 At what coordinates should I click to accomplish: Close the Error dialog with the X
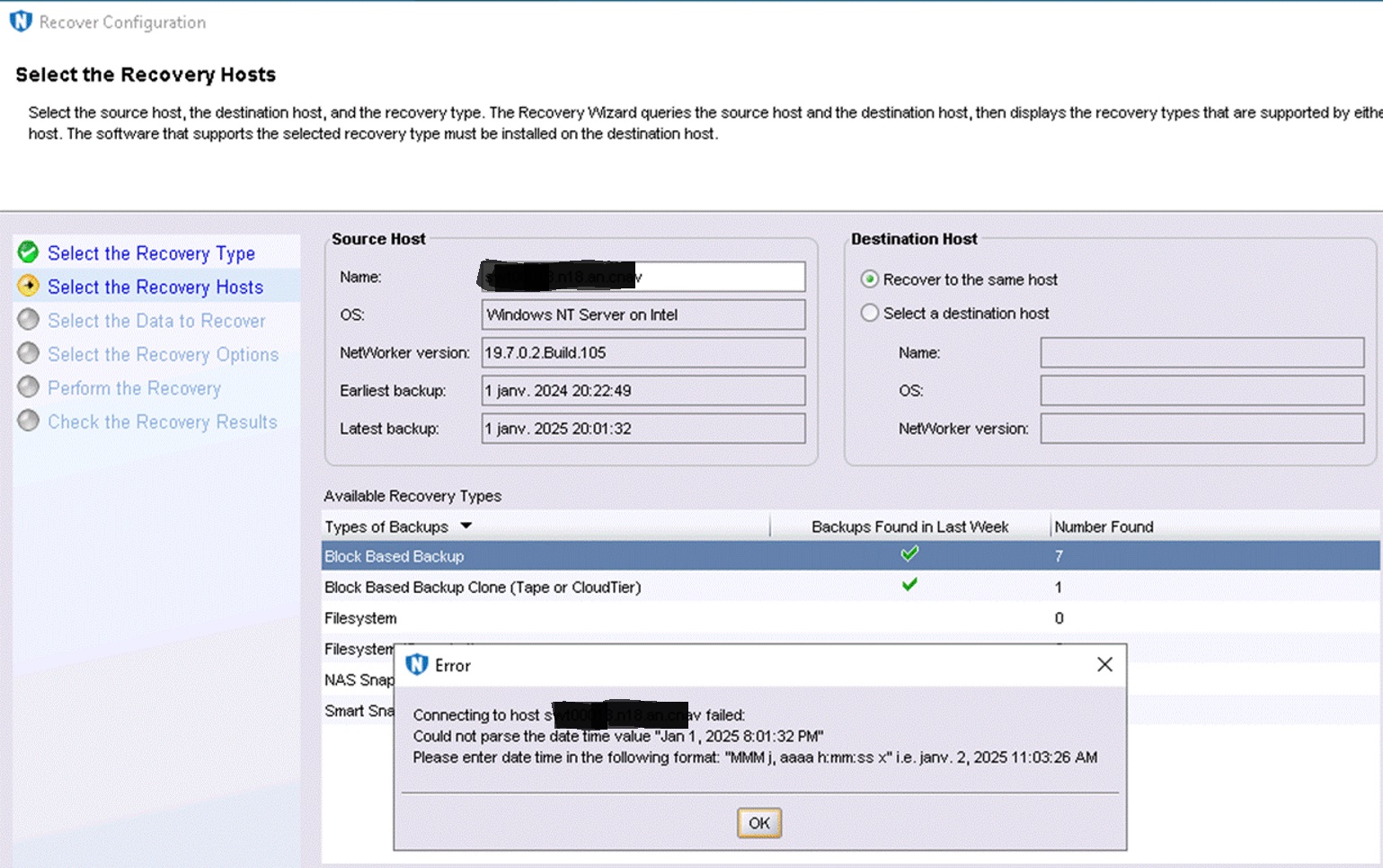1104,665
